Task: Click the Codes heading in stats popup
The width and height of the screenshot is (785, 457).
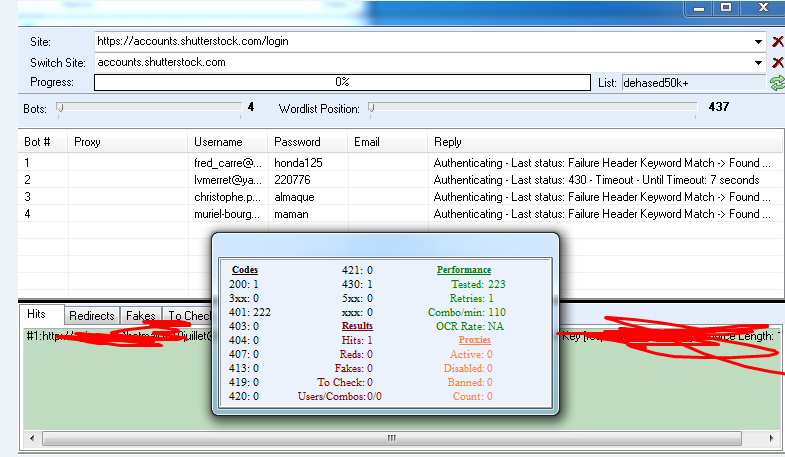Action: click(x=245, y=270)
